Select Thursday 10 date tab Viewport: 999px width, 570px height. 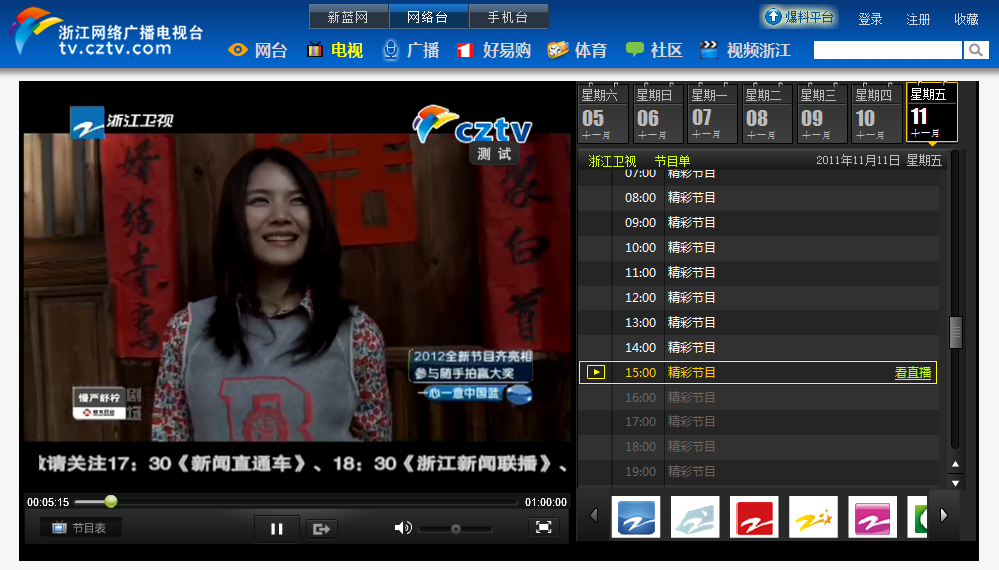pyautogui.click(x=876, y=113)
